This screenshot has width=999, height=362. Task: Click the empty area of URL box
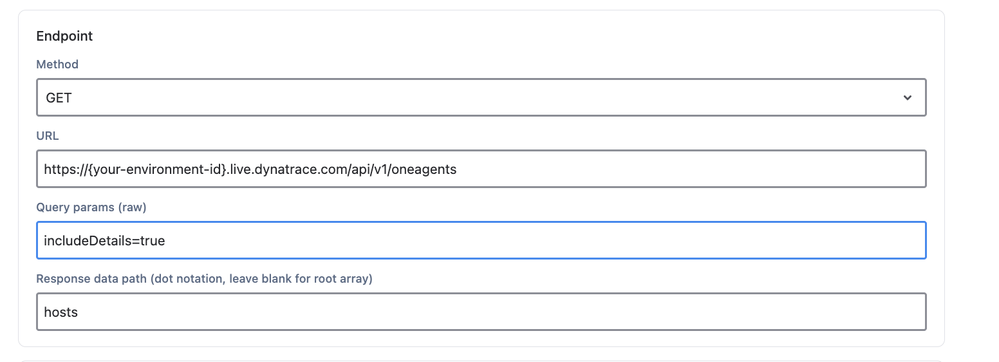click(x=691, y=169)
